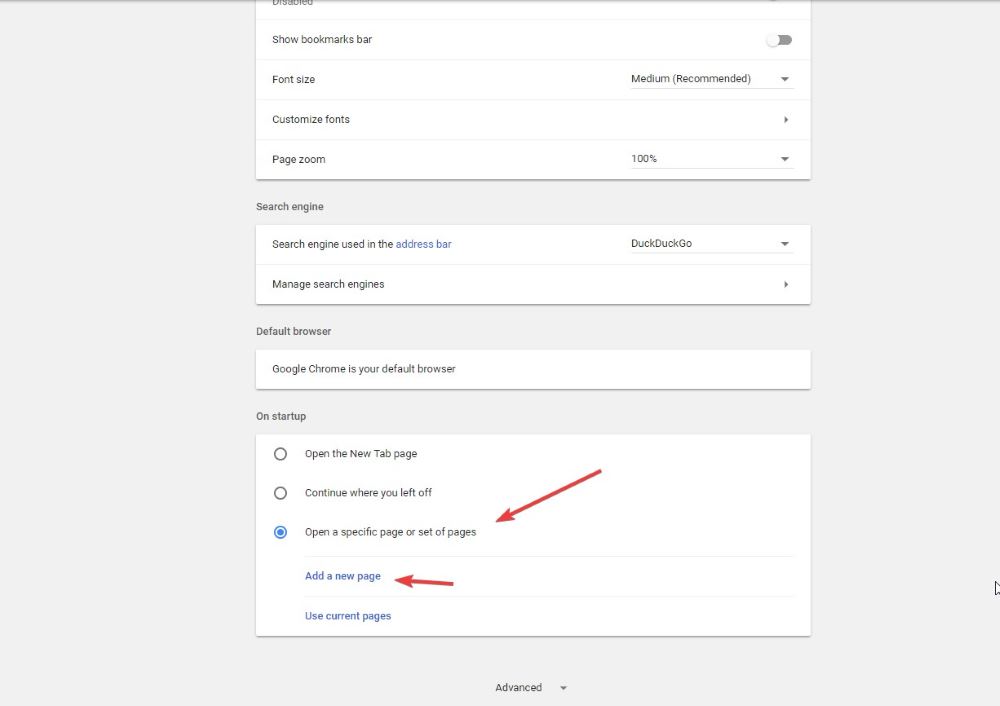Click the Open the New Tab page label
This screenshot has height=706, width=1000.
[x=361, y=453]
